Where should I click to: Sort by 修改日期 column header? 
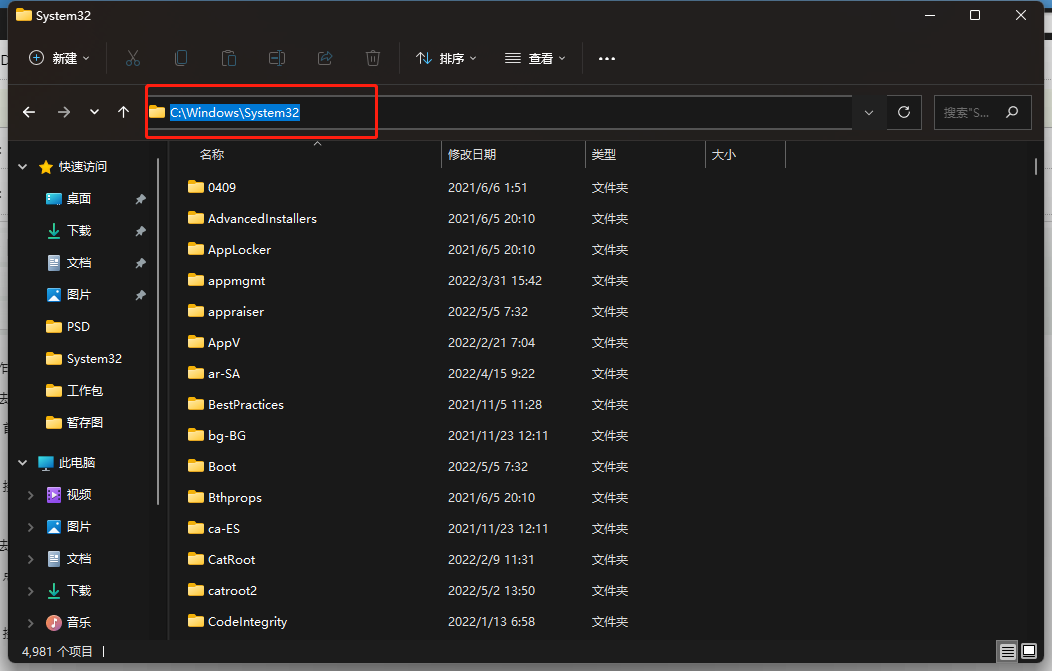click(x=472, y=155)
